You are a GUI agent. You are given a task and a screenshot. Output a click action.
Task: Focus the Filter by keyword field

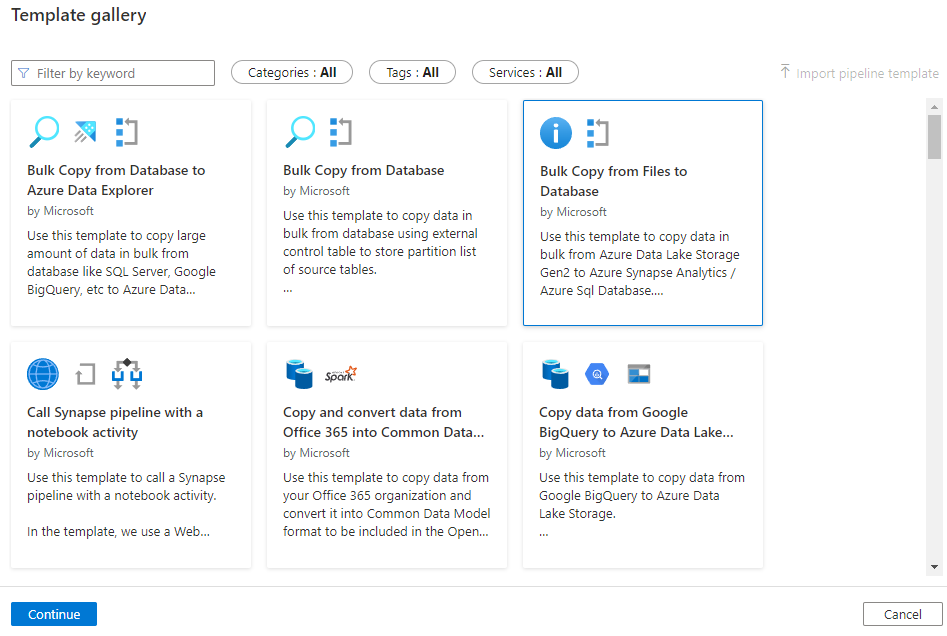click(122, 73)
